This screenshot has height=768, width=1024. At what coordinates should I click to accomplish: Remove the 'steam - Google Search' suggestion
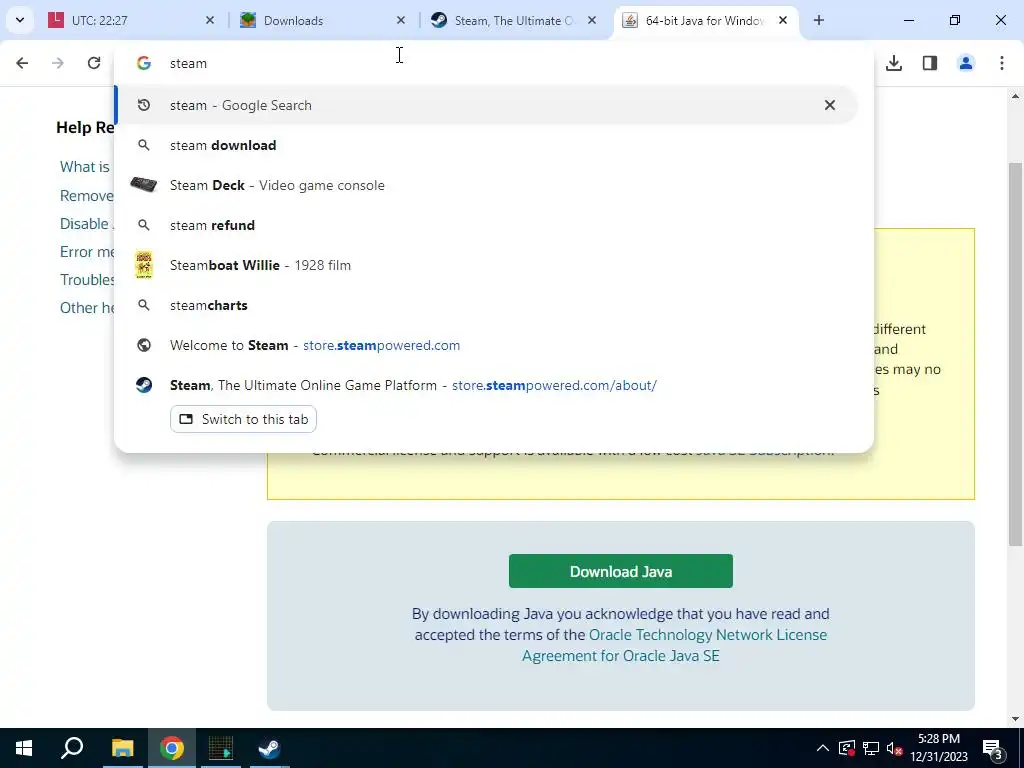(829, 105)
